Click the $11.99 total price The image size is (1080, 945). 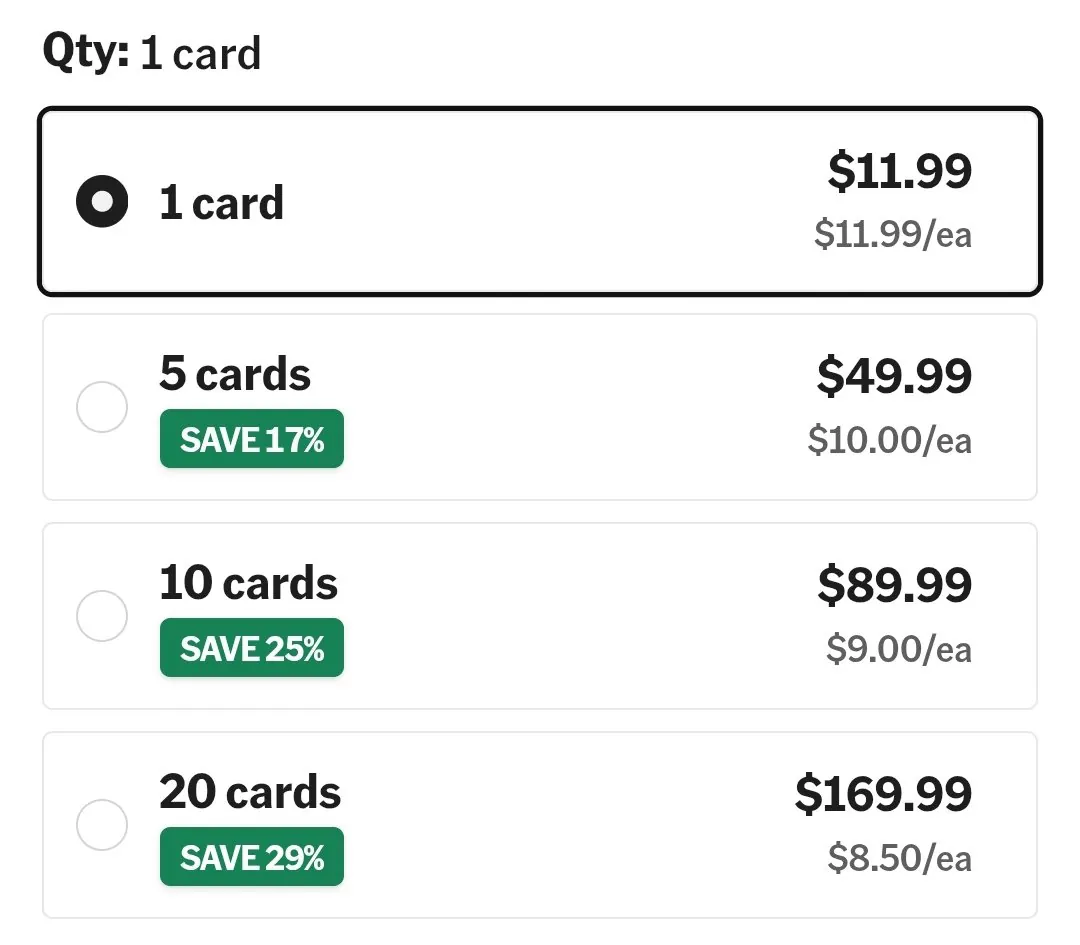click(x=899, y=171)
